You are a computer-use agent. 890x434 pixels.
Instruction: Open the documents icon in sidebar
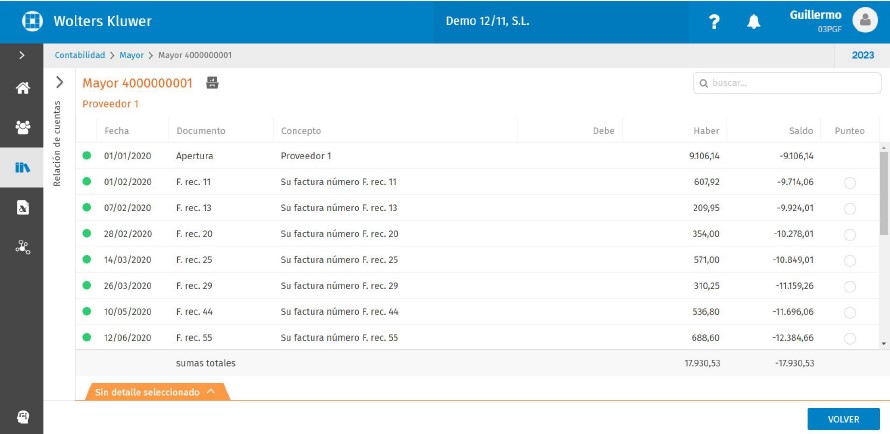[x=22, y=207]
